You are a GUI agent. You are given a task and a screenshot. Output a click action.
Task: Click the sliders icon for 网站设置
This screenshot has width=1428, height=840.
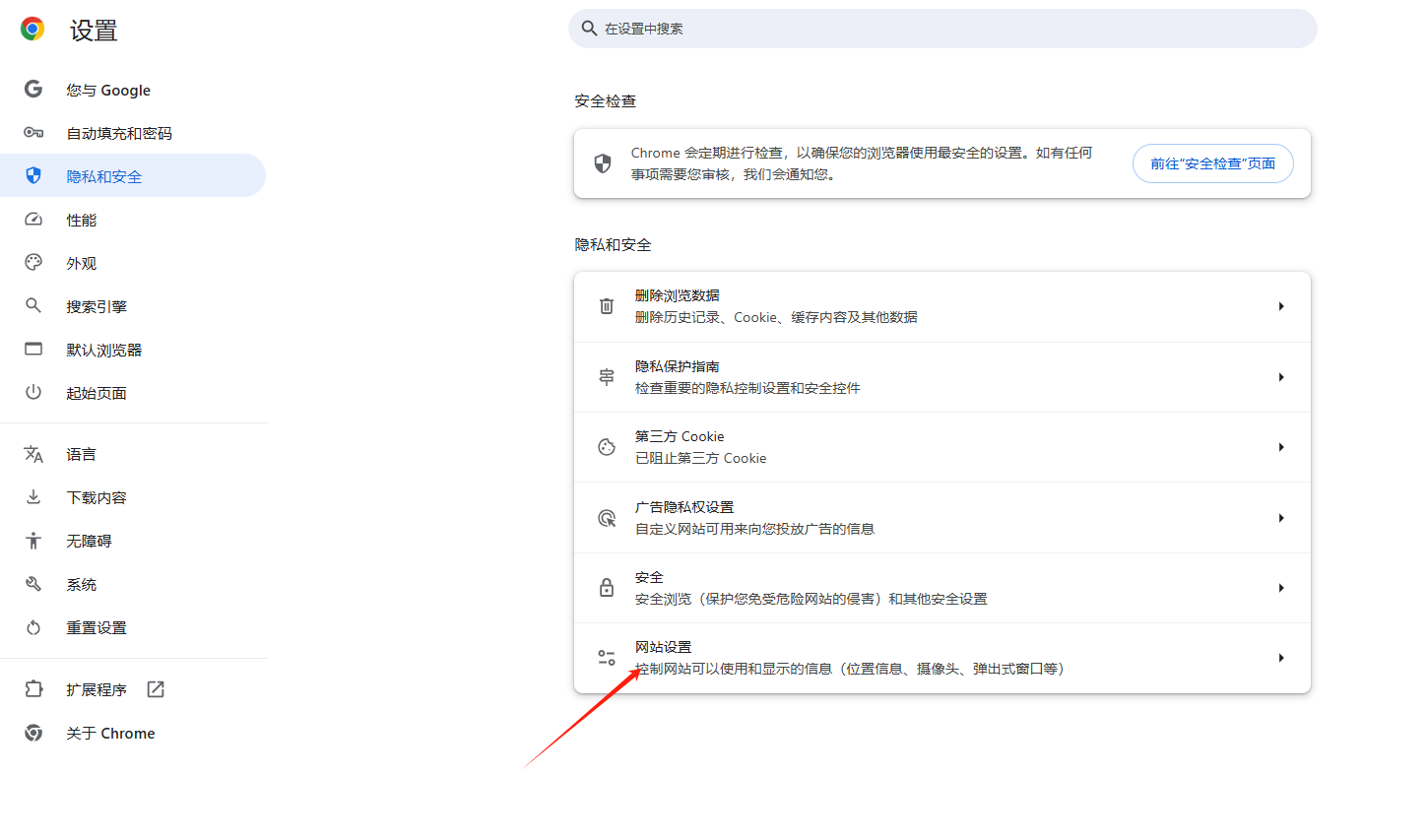(x=607, y=658)
